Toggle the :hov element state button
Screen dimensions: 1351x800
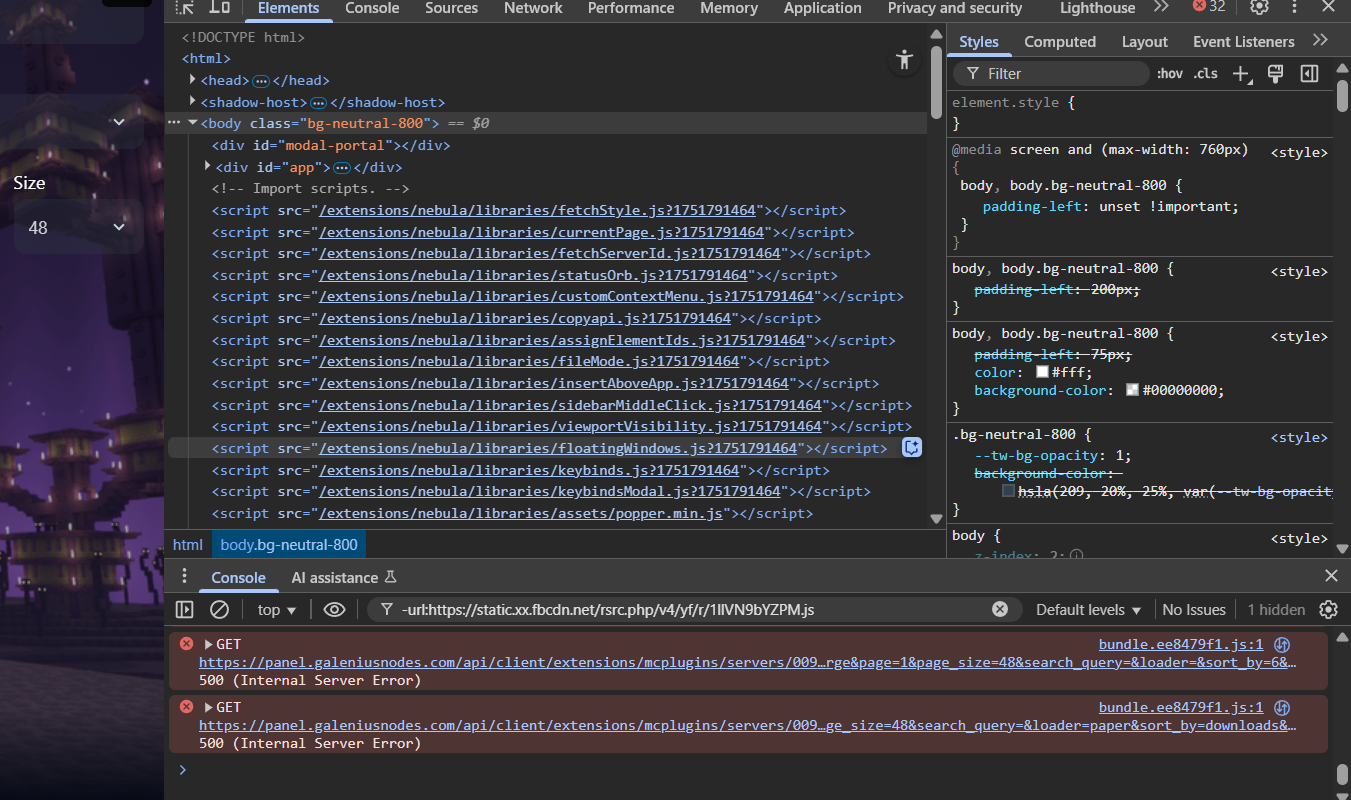tap(1169, 74)
